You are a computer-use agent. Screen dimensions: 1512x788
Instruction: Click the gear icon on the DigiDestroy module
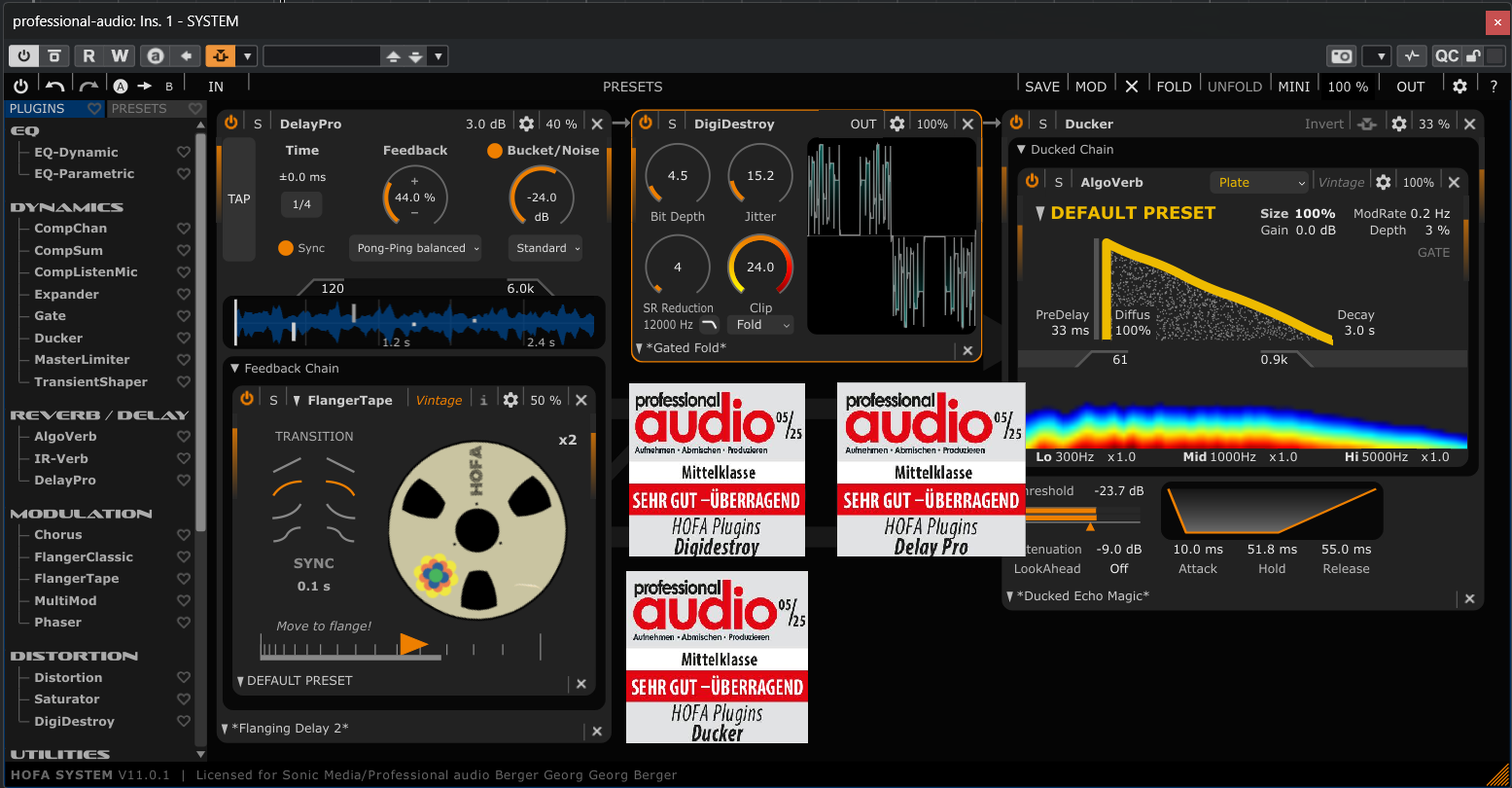[x=897, y=123]
